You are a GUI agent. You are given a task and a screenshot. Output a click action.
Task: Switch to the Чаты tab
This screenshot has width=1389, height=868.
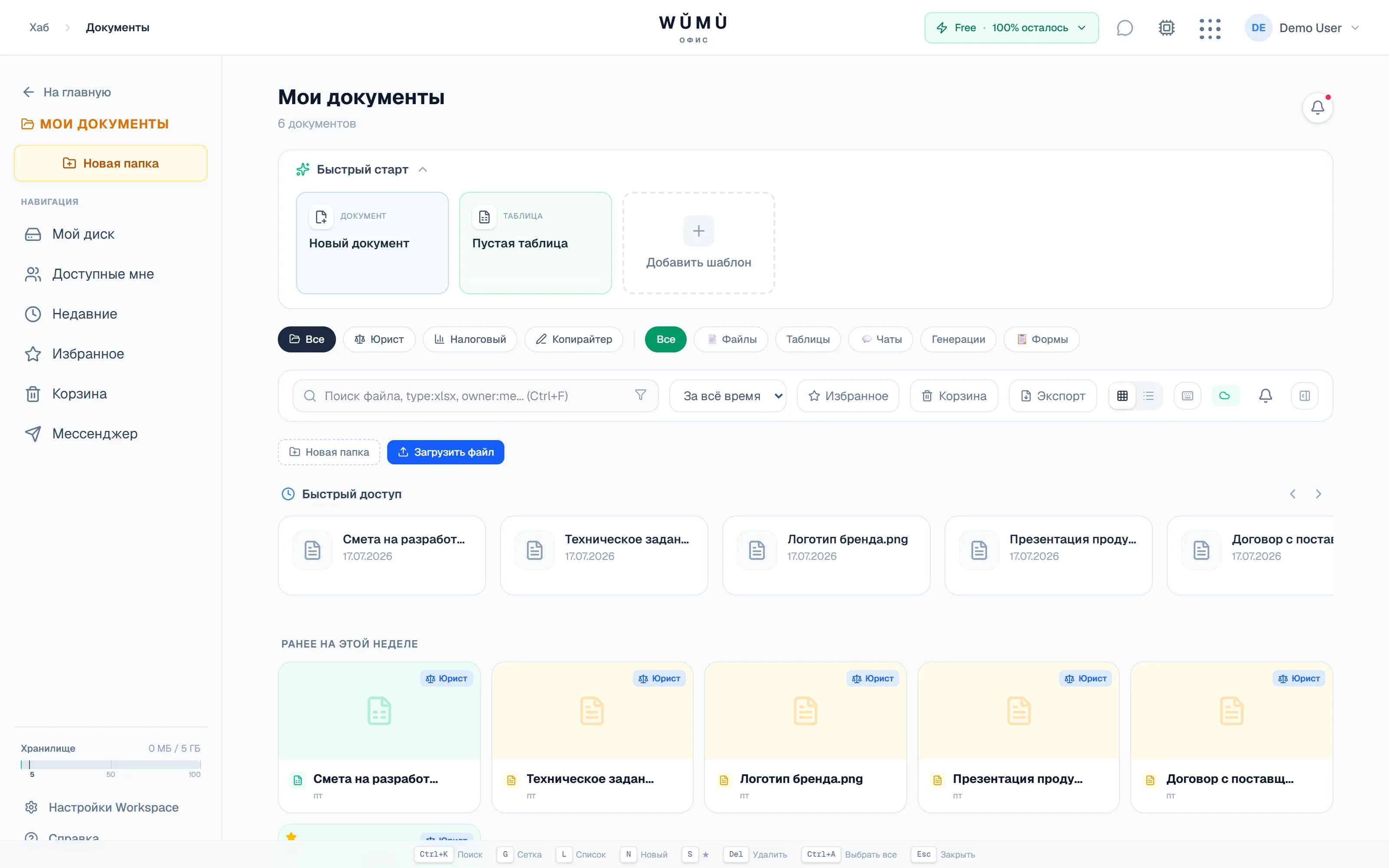(x=880, y=339)
